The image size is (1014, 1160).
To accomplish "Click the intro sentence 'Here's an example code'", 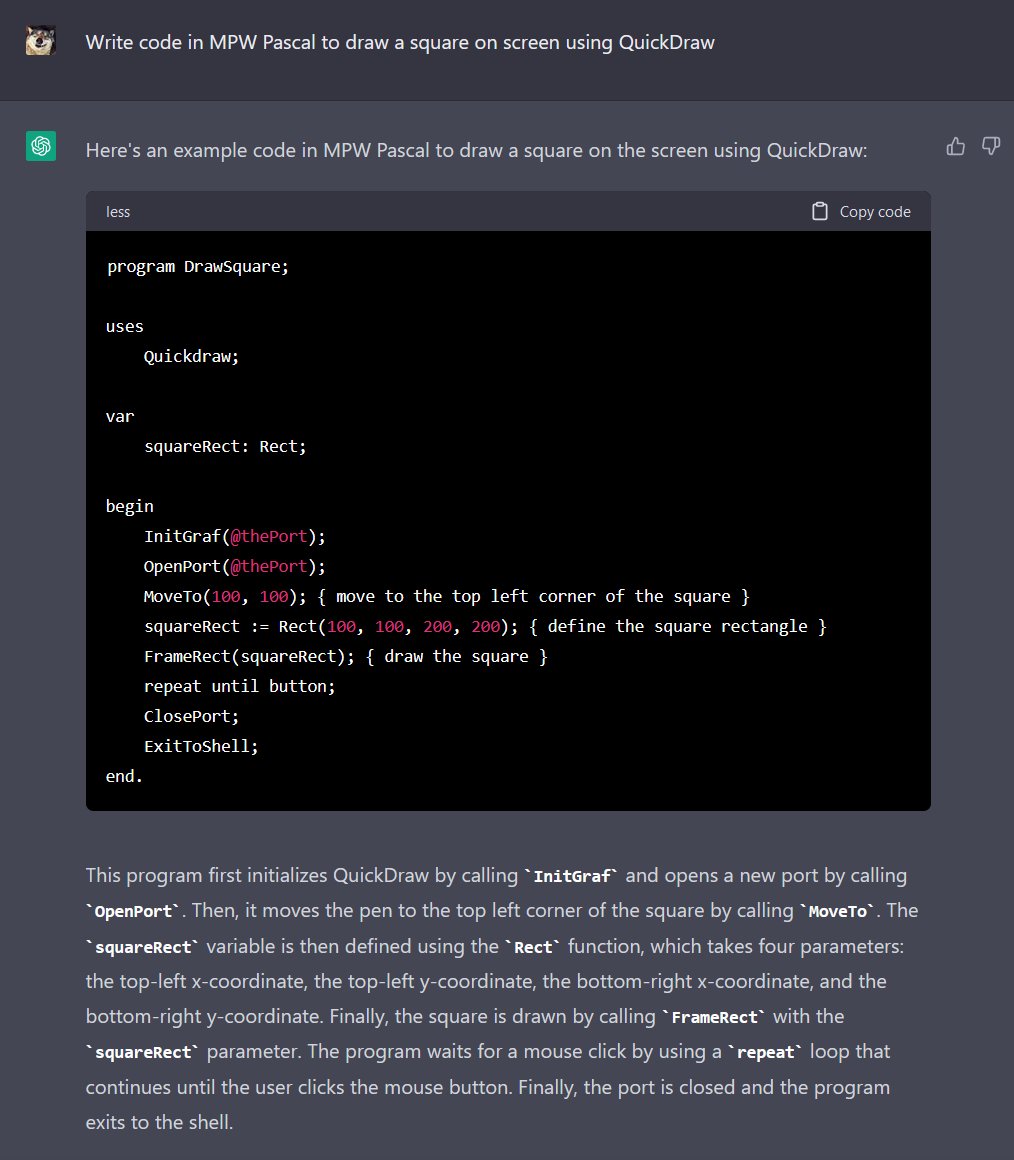I will [x=476, y=150].
